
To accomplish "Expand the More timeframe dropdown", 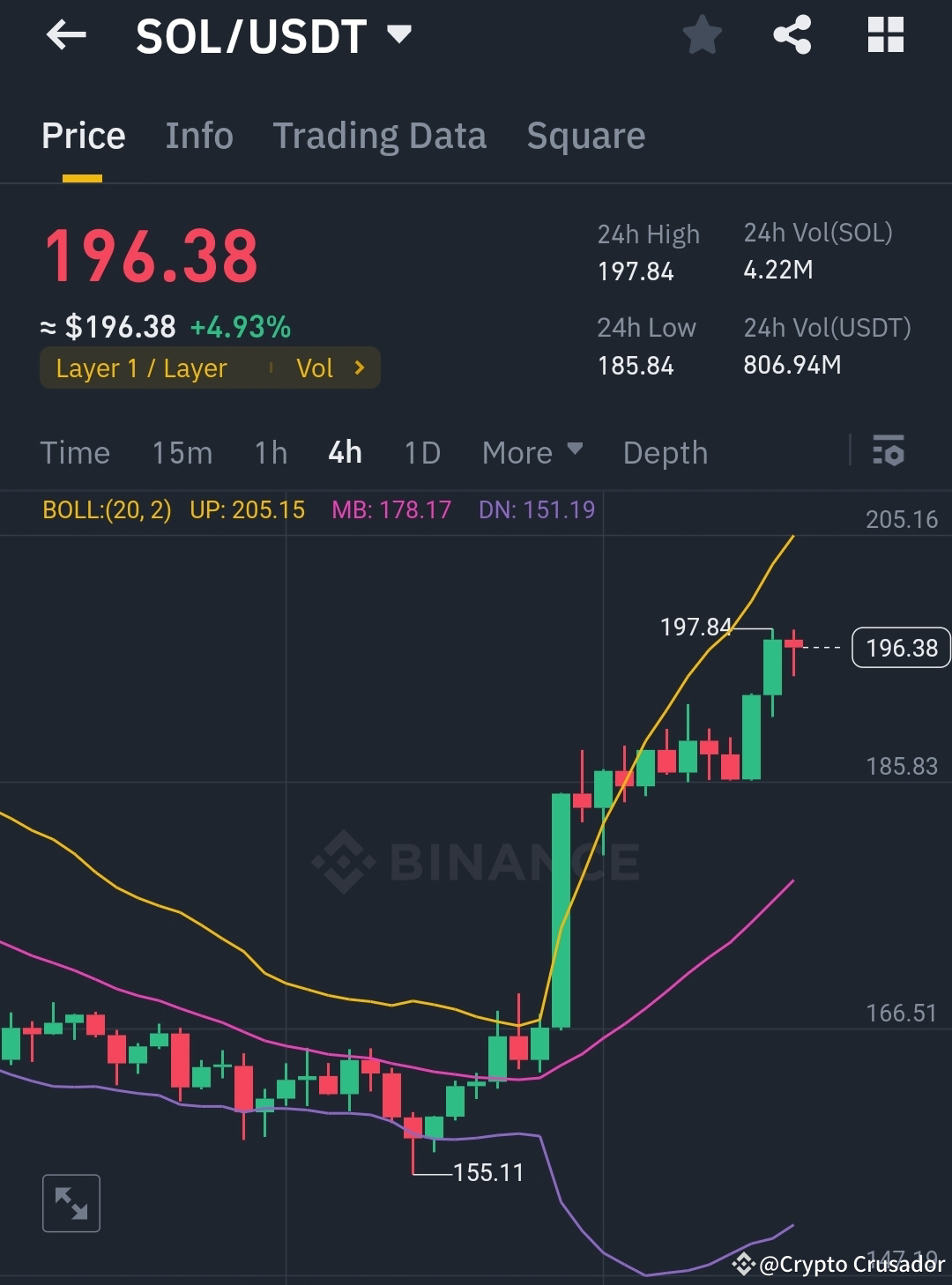I will (532, 452).
